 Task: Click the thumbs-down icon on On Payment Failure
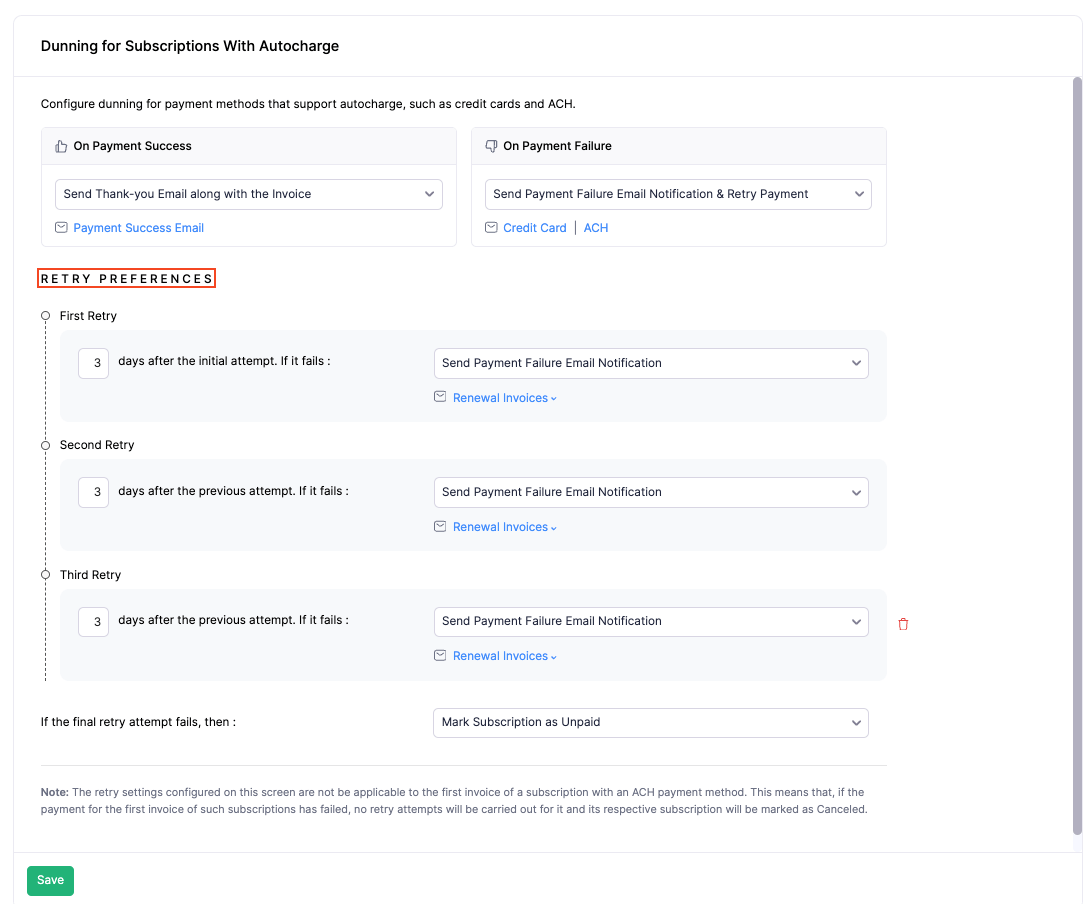pyautogui.click(x=491, y=145)
